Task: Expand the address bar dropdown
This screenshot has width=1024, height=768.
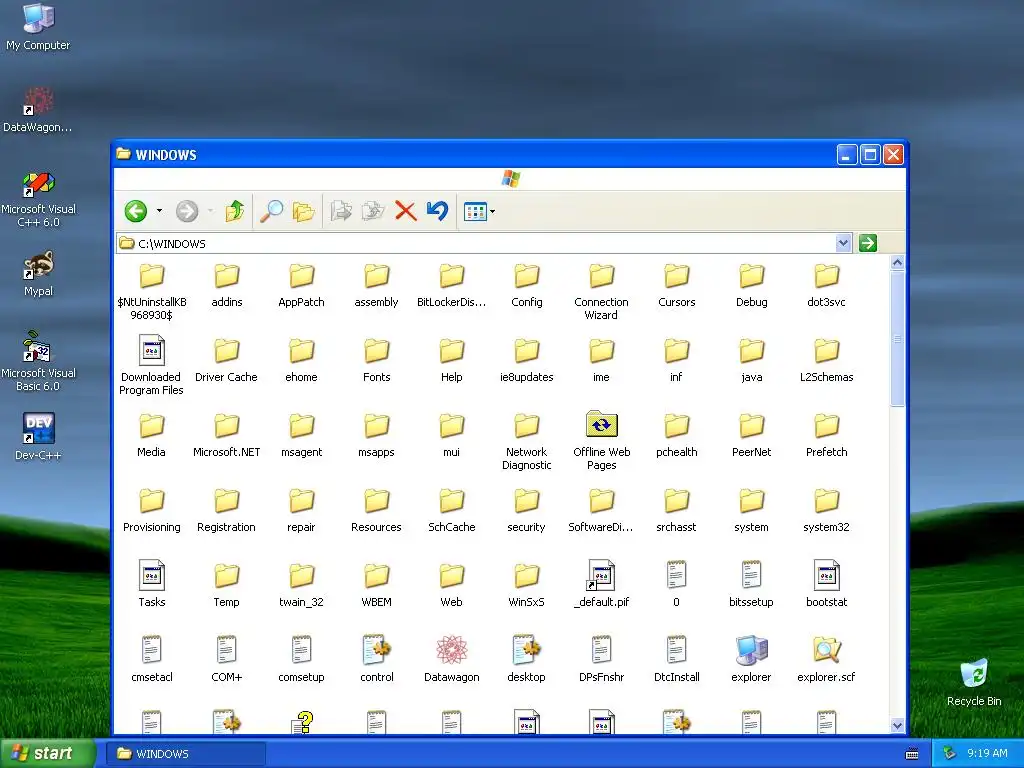Action: [843, 244]
